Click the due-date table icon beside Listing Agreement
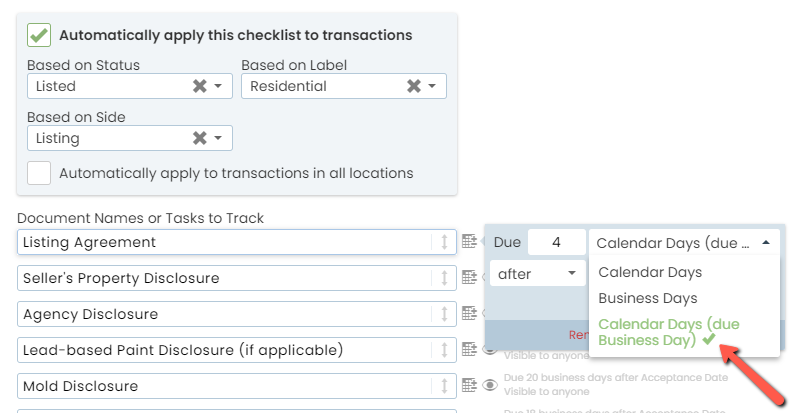797x413 pixels. click(470, 241)
